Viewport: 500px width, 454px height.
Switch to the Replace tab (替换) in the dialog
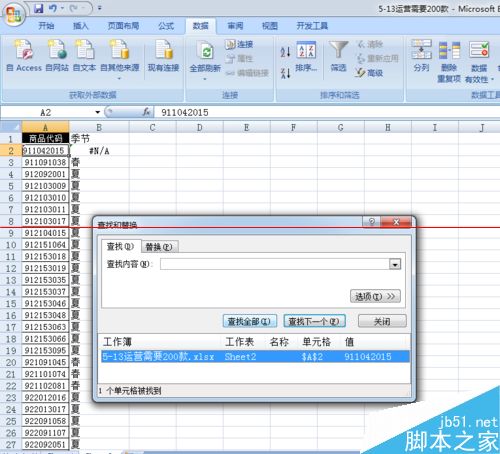click(x=160, y=247)
